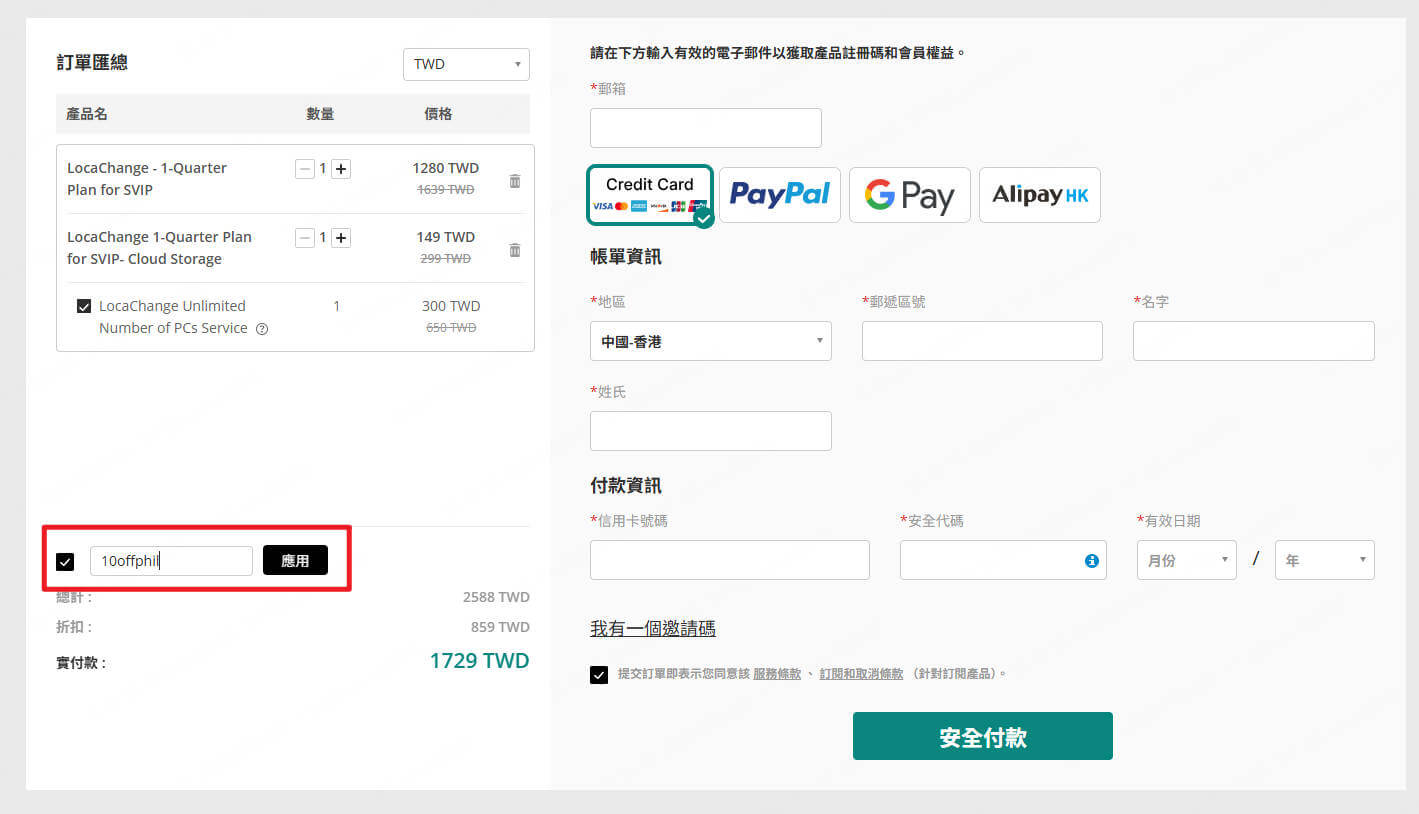Focus the 名字 first name field
Viewport: 1419px width, 814px height.
pos(1254,341)
